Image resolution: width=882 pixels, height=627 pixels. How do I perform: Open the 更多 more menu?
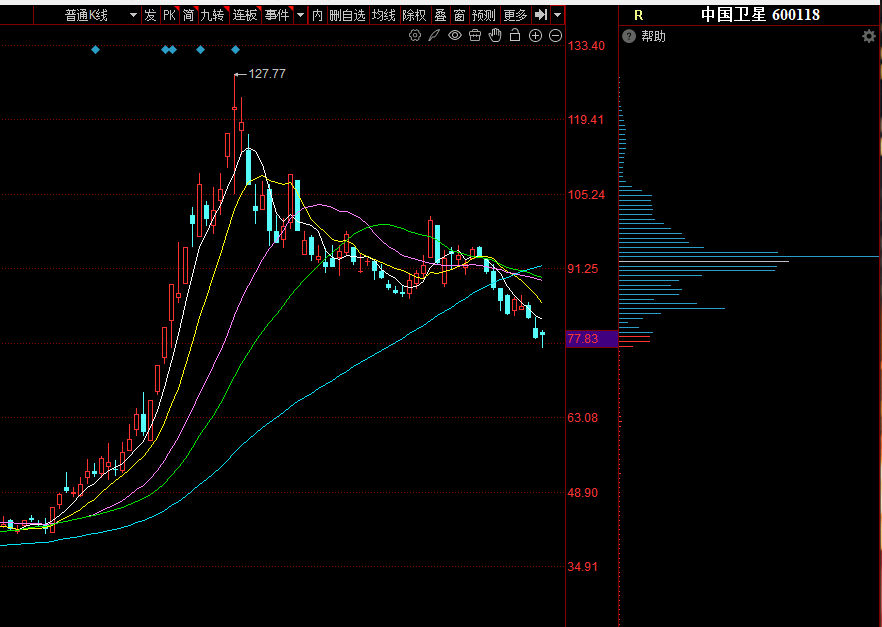click(515, 15)
